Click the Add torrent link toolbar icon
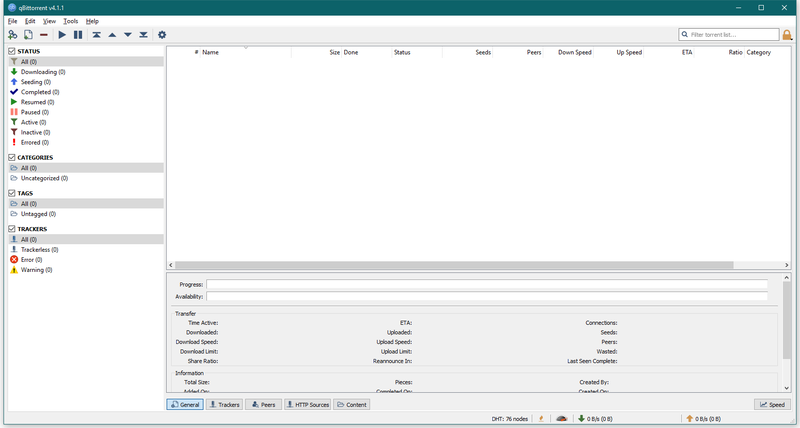Image resolution: width=800 pixels, height=428 pixels. (x=12, y=35)
